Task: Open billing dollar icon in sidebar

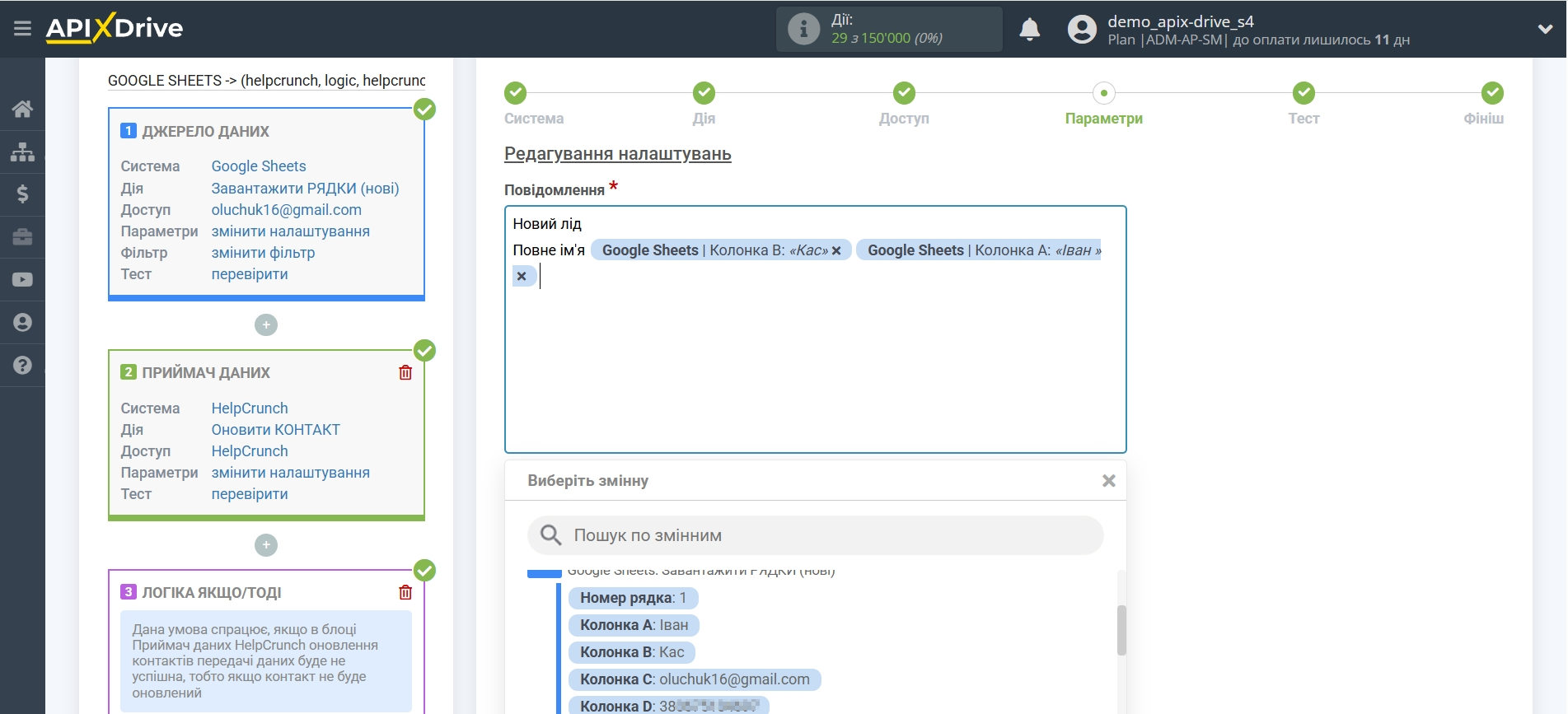Action: click(22, 194)
